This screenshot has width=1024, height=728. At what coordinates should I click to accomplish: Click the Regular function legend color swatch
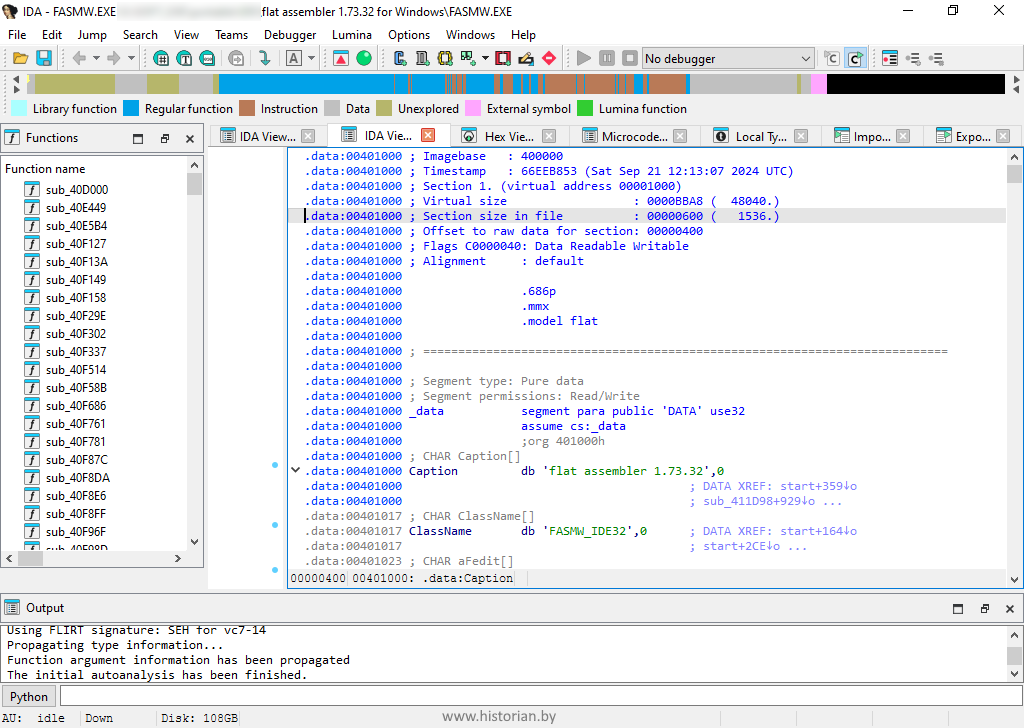[x=131, y=108]
